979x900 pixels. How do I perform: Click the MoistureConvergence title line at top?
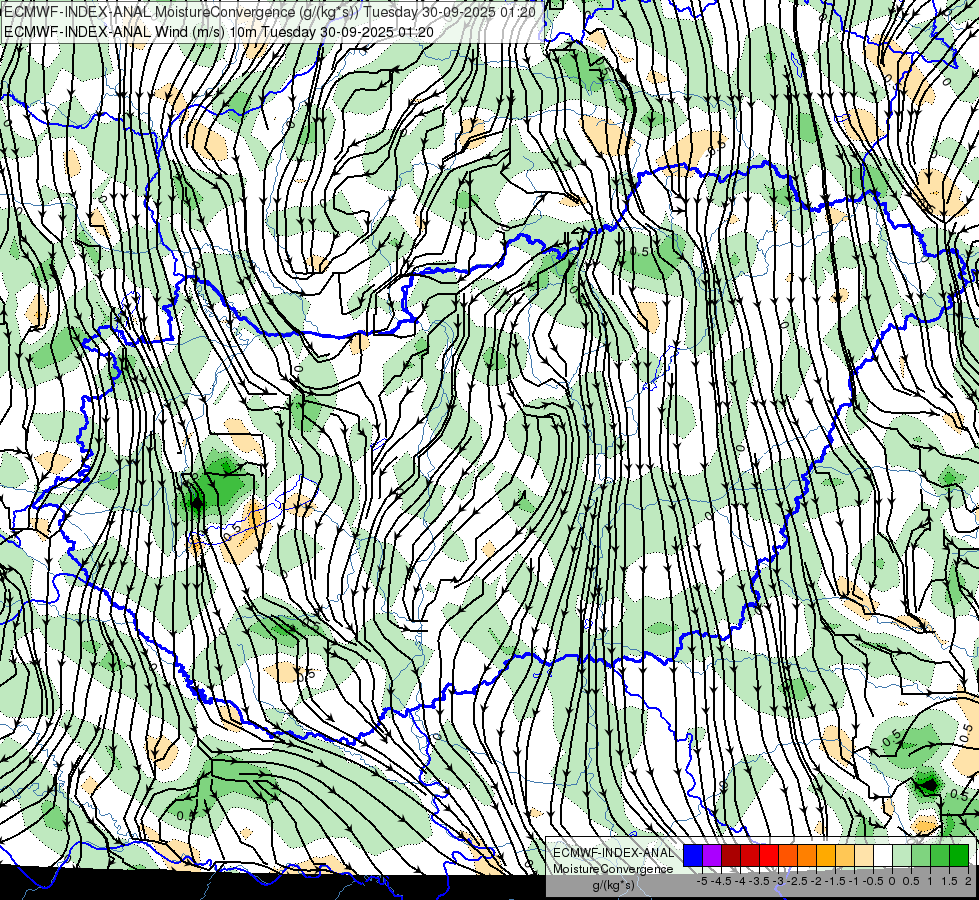coord(269,12)
